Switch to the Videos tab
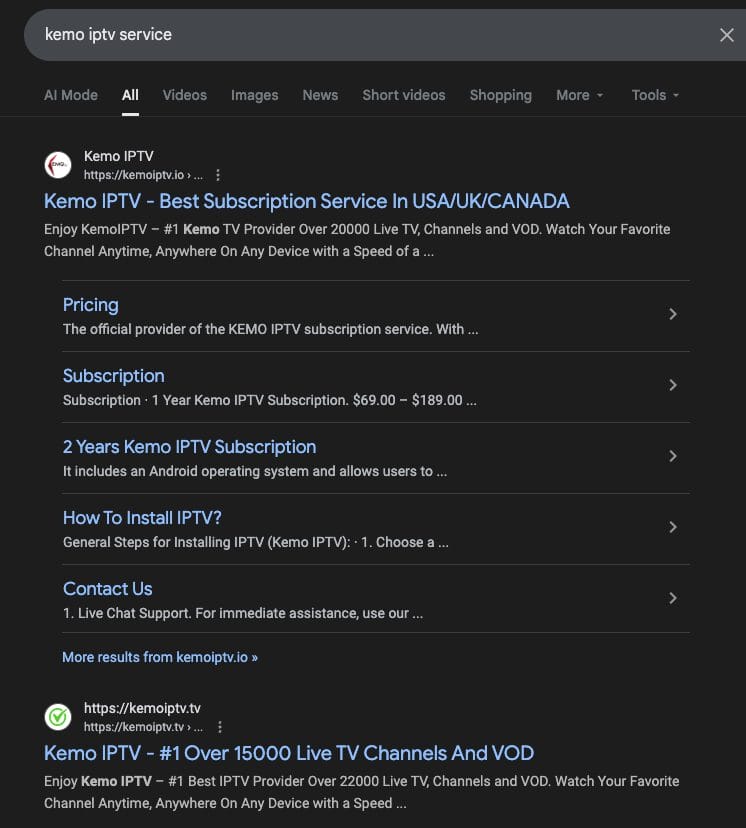This screenshot has width=746, height=828. (x=184, y=95)
